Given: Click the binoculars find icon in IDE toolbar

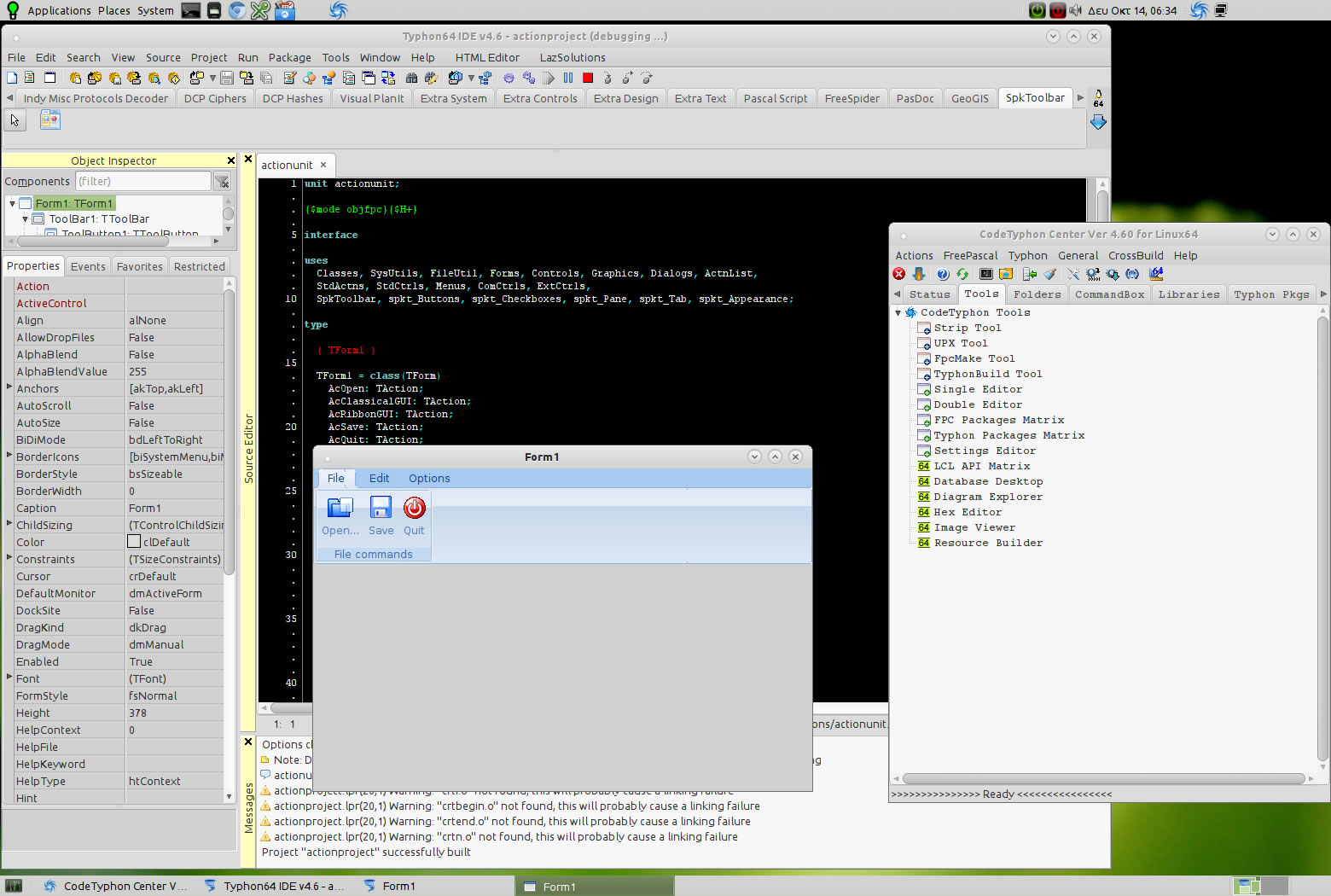Looking at the screenshot, I should coord(411,78).
